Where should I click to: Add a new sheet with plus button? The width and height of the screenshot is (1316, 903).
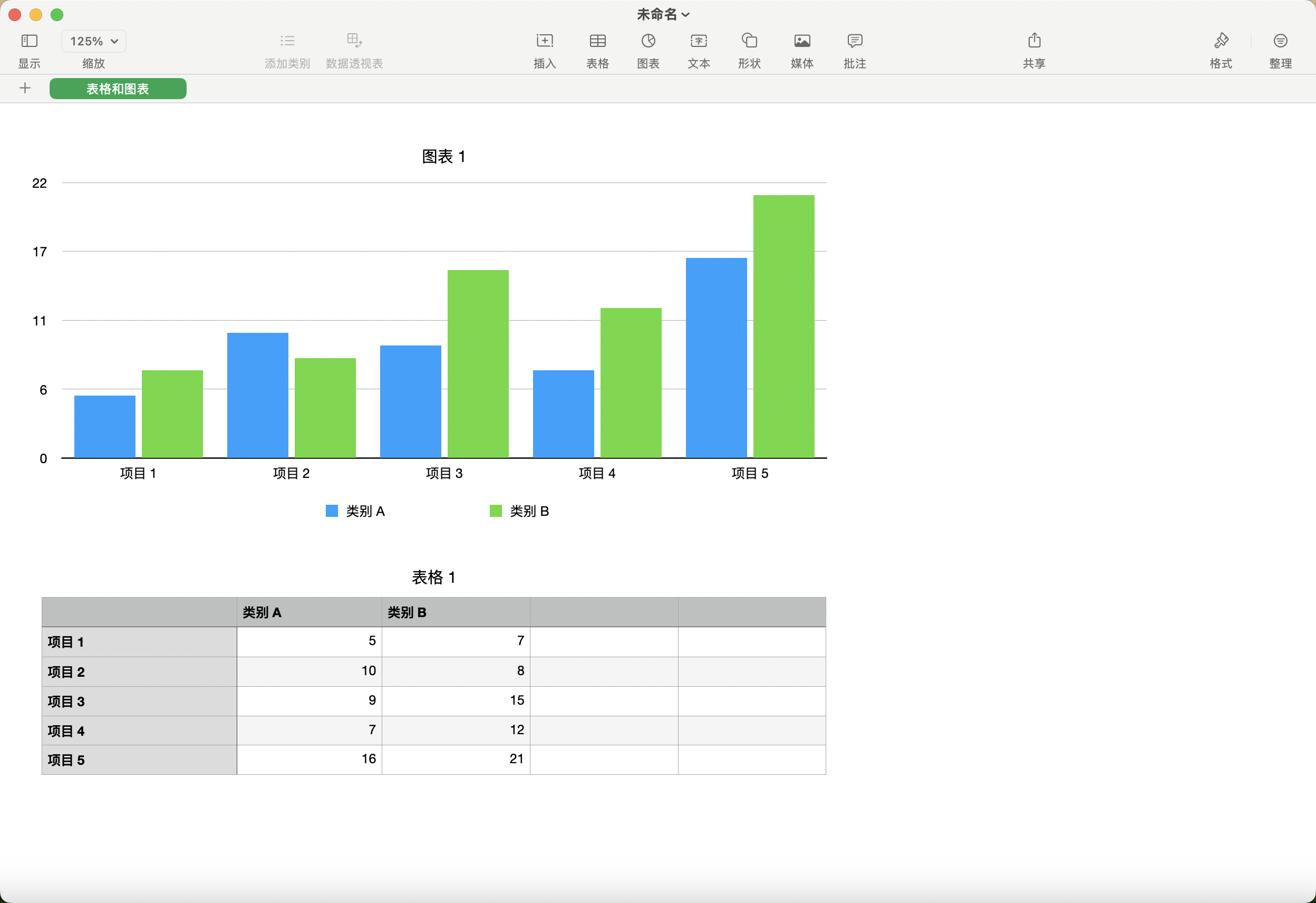(x=25, y=89)
